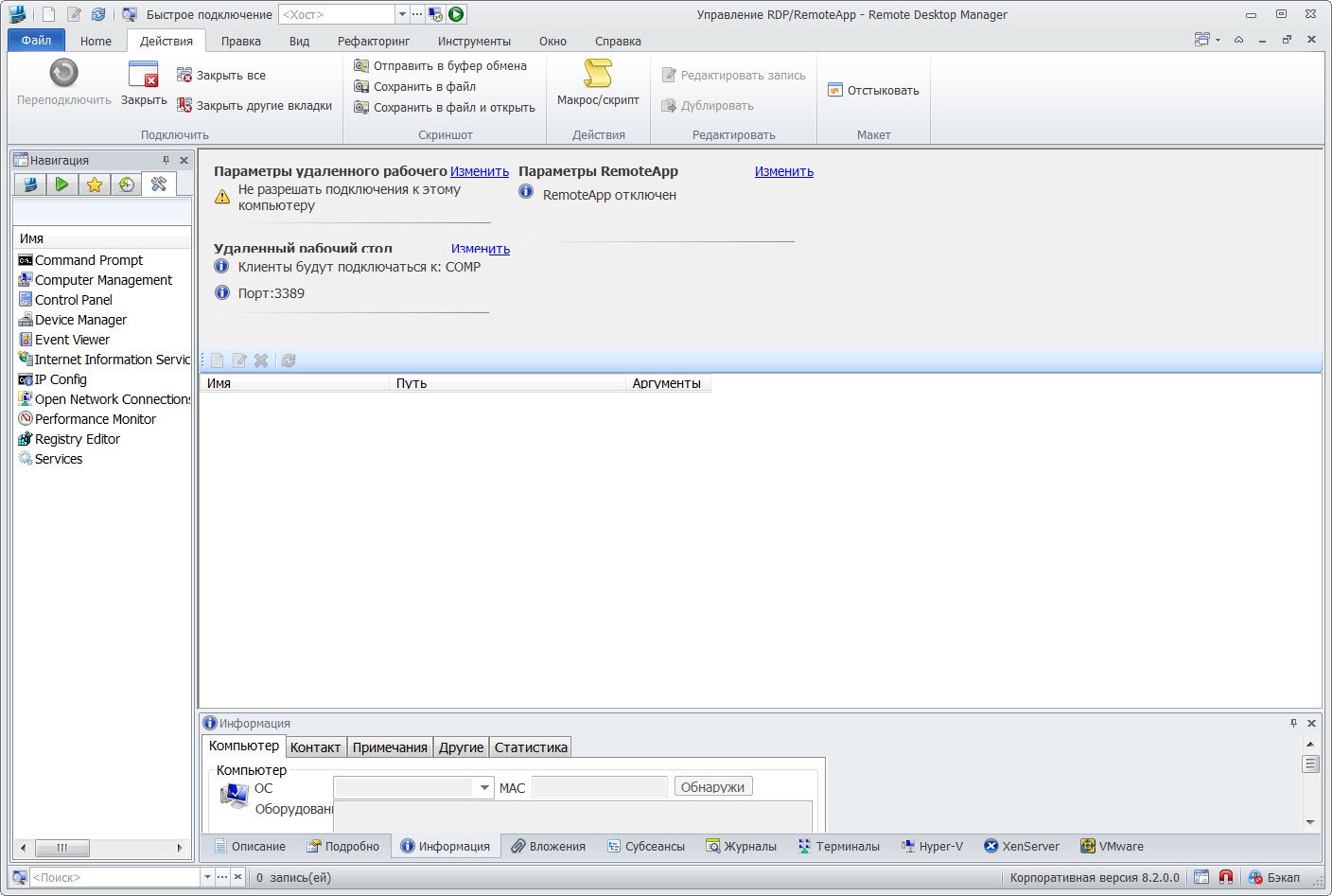Open the search field dropdown arrow at bottom

(207, 877)
